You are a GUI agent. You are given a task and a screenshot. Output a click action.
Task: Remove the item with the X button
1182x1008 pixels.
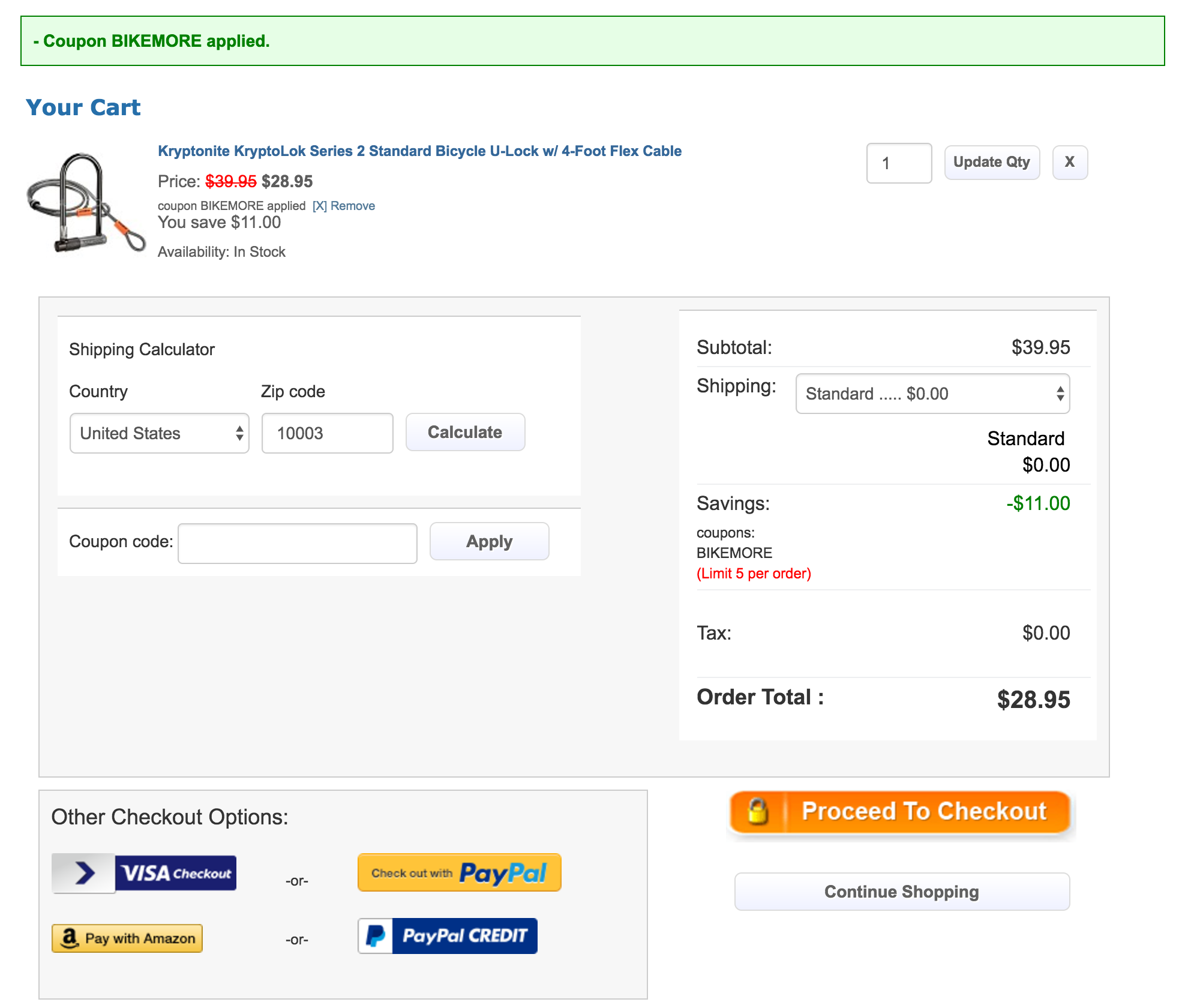pos(1069,162)
